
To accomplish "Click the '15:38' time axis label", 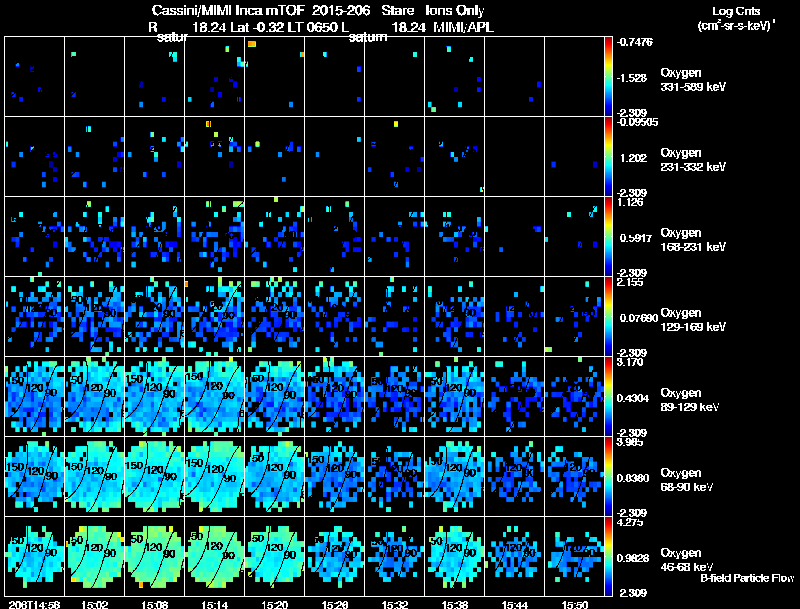I will tap(455, 604).
